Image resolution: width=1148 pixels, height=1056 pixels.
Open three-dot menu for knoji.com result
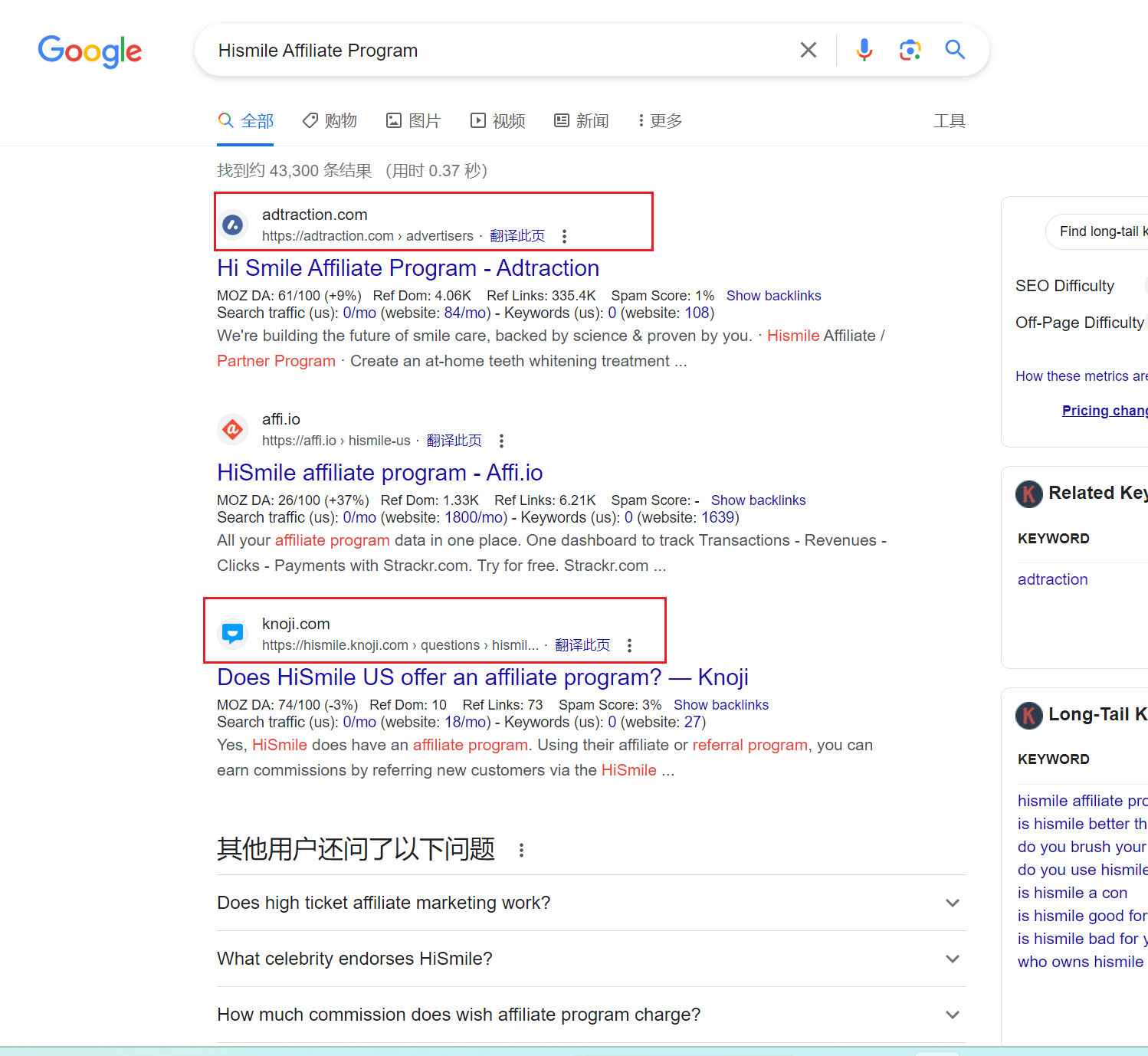coord(629,646)
